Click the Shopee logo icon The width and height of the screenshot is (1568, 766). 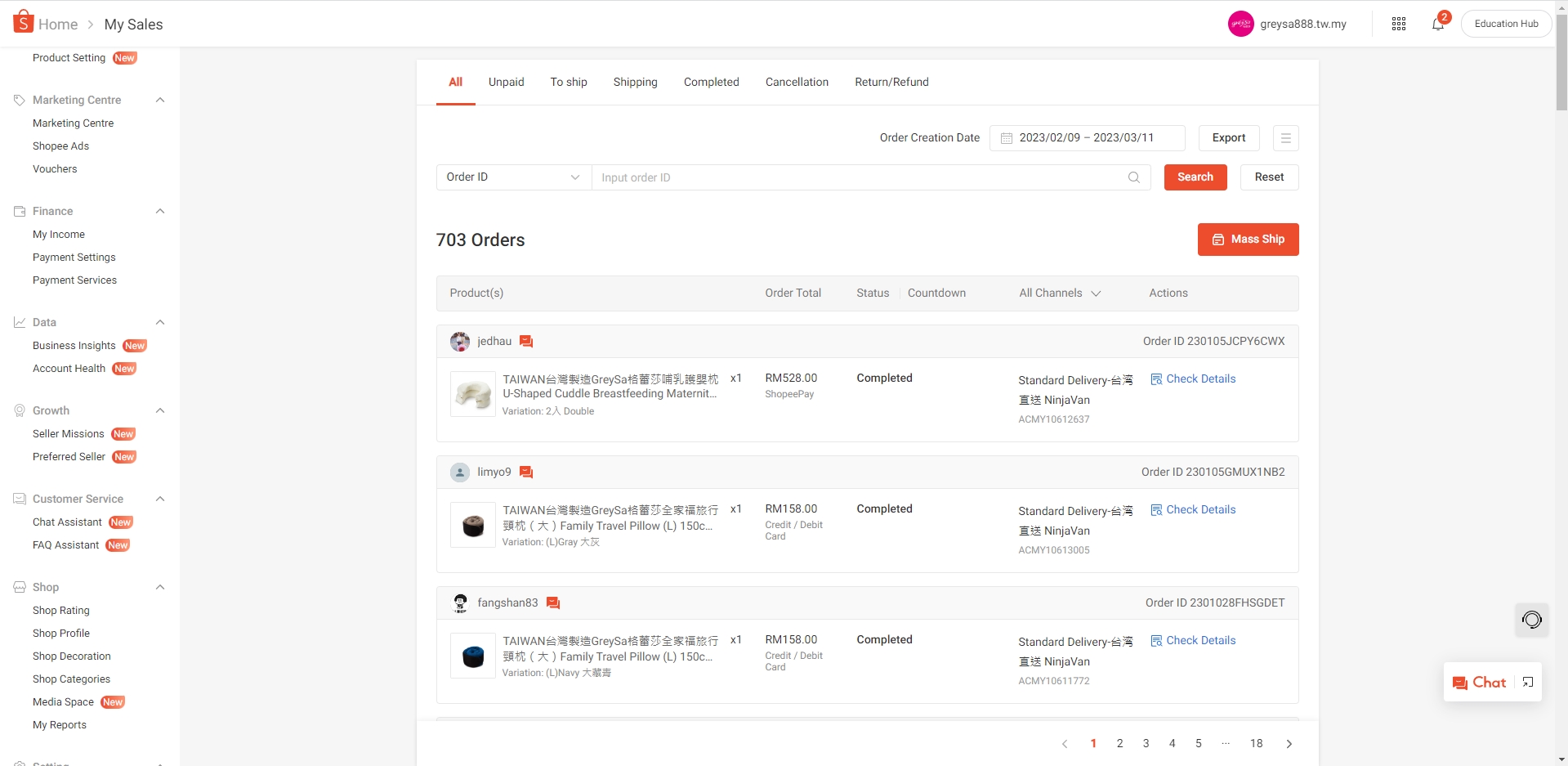pyautogui.click(x=23, y=22)
